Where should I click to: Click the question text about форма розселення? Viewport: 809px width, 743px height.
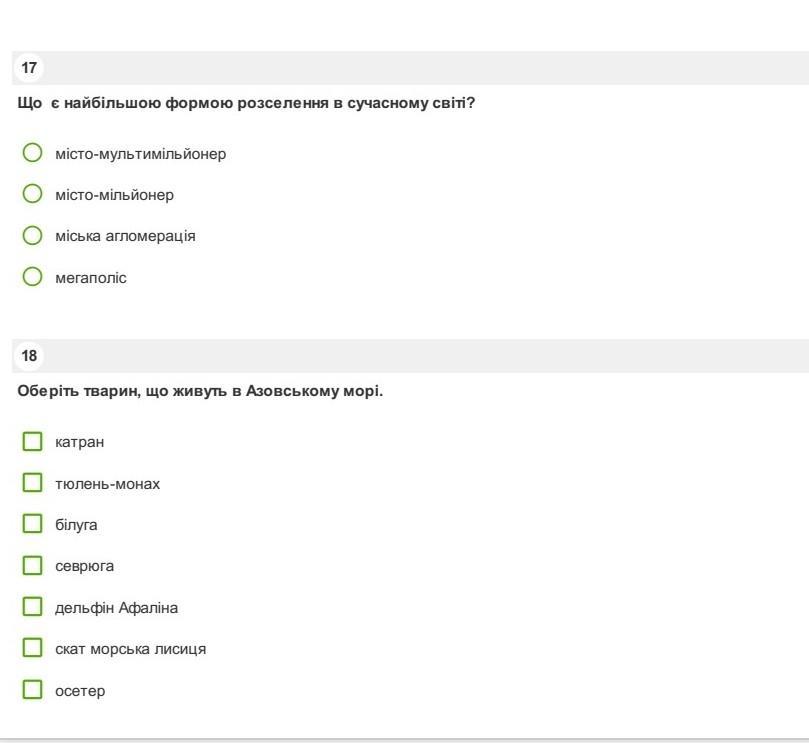[x=246, y=103]
